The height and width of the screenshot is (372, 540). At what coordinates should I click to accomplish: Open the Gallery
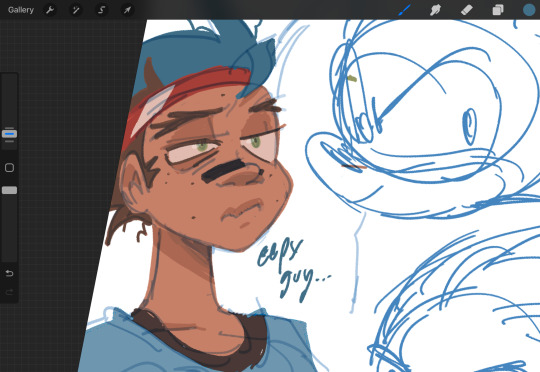click(21, 10)
